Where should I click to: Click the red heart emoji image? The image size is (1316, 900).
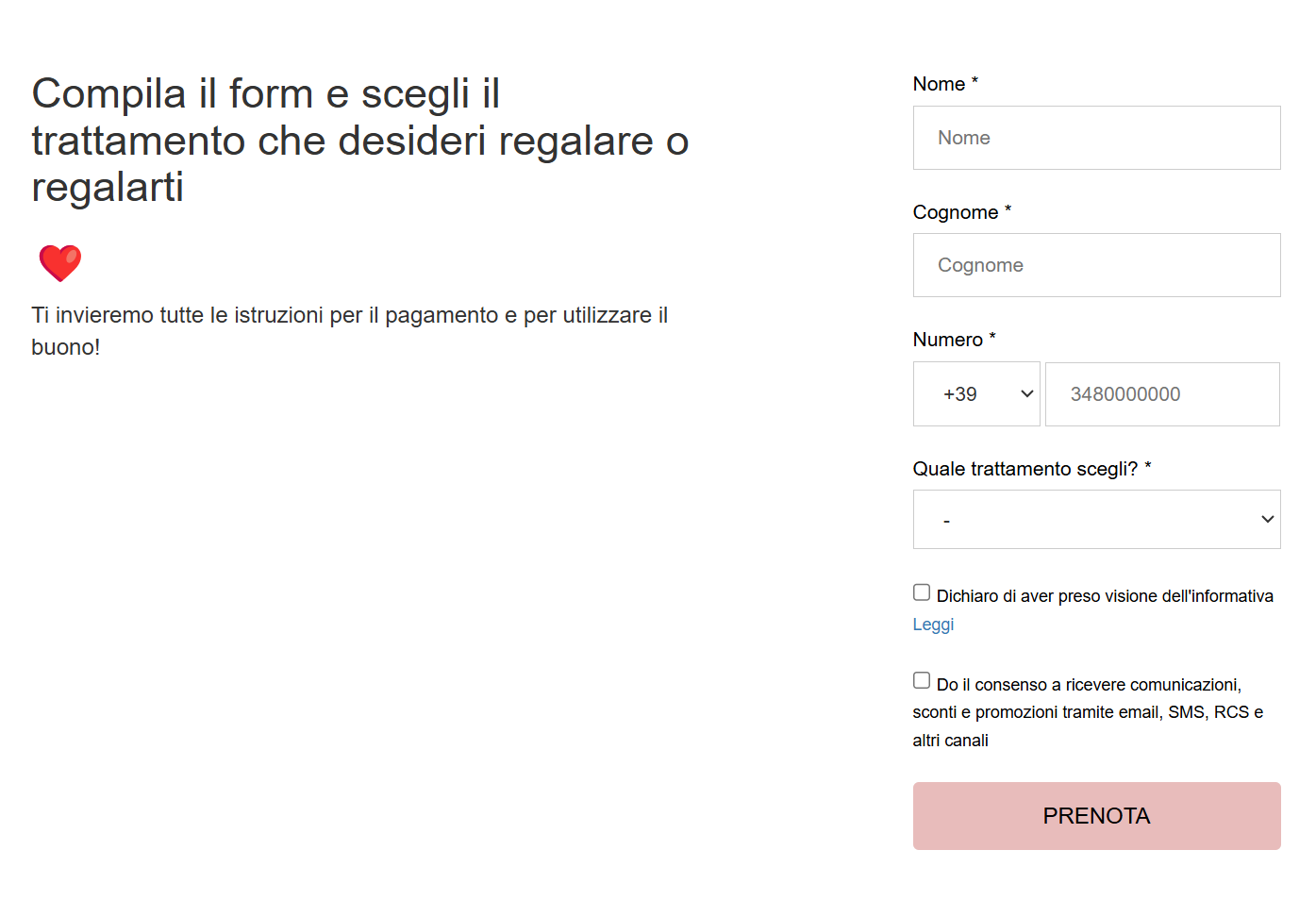[60, 263]
